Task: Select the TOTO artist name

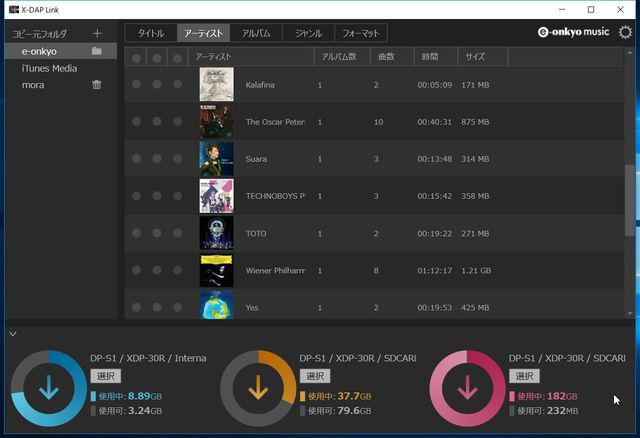Action: 256,233
